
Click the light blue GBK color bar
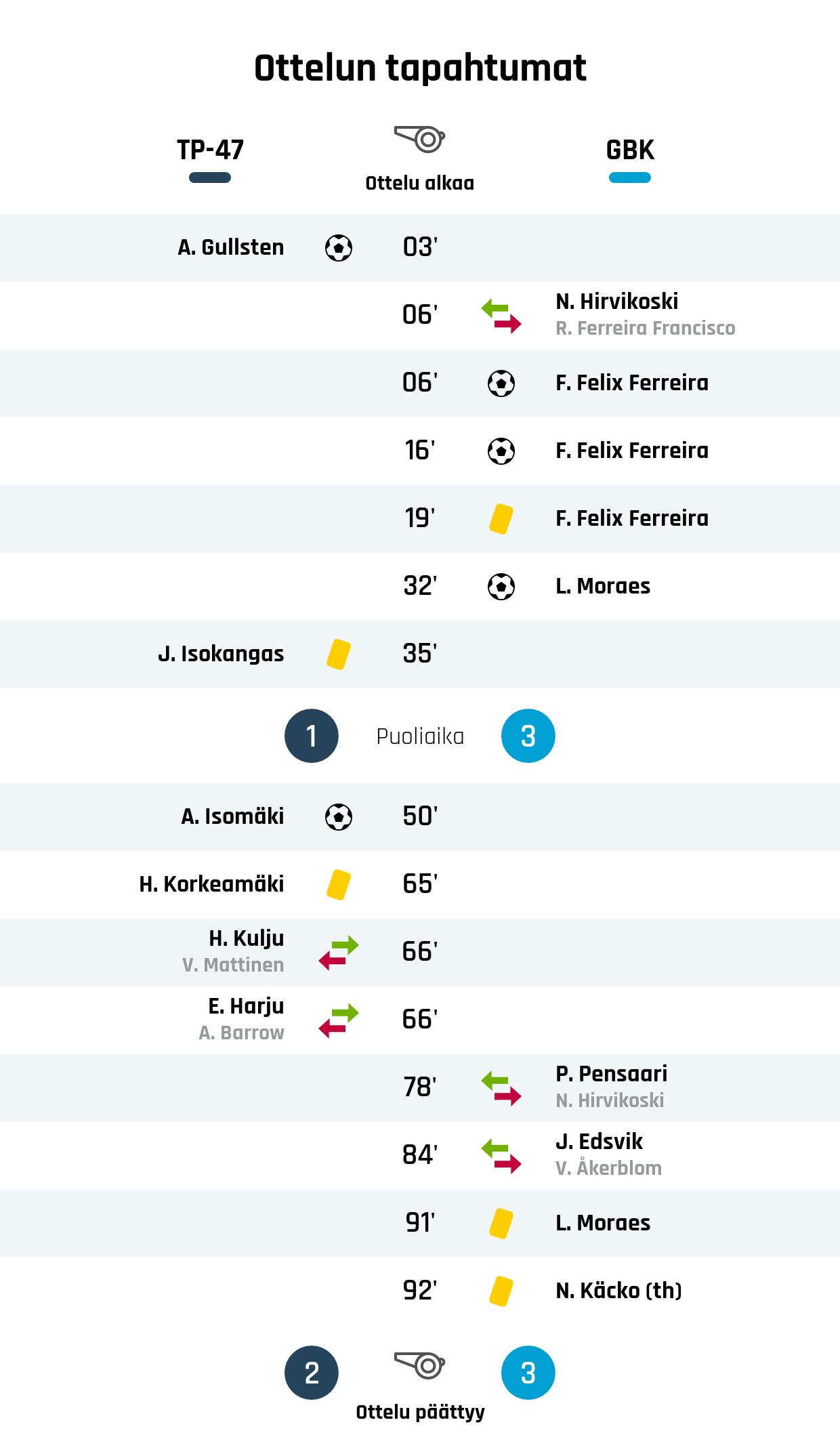[x=630, y=178]
